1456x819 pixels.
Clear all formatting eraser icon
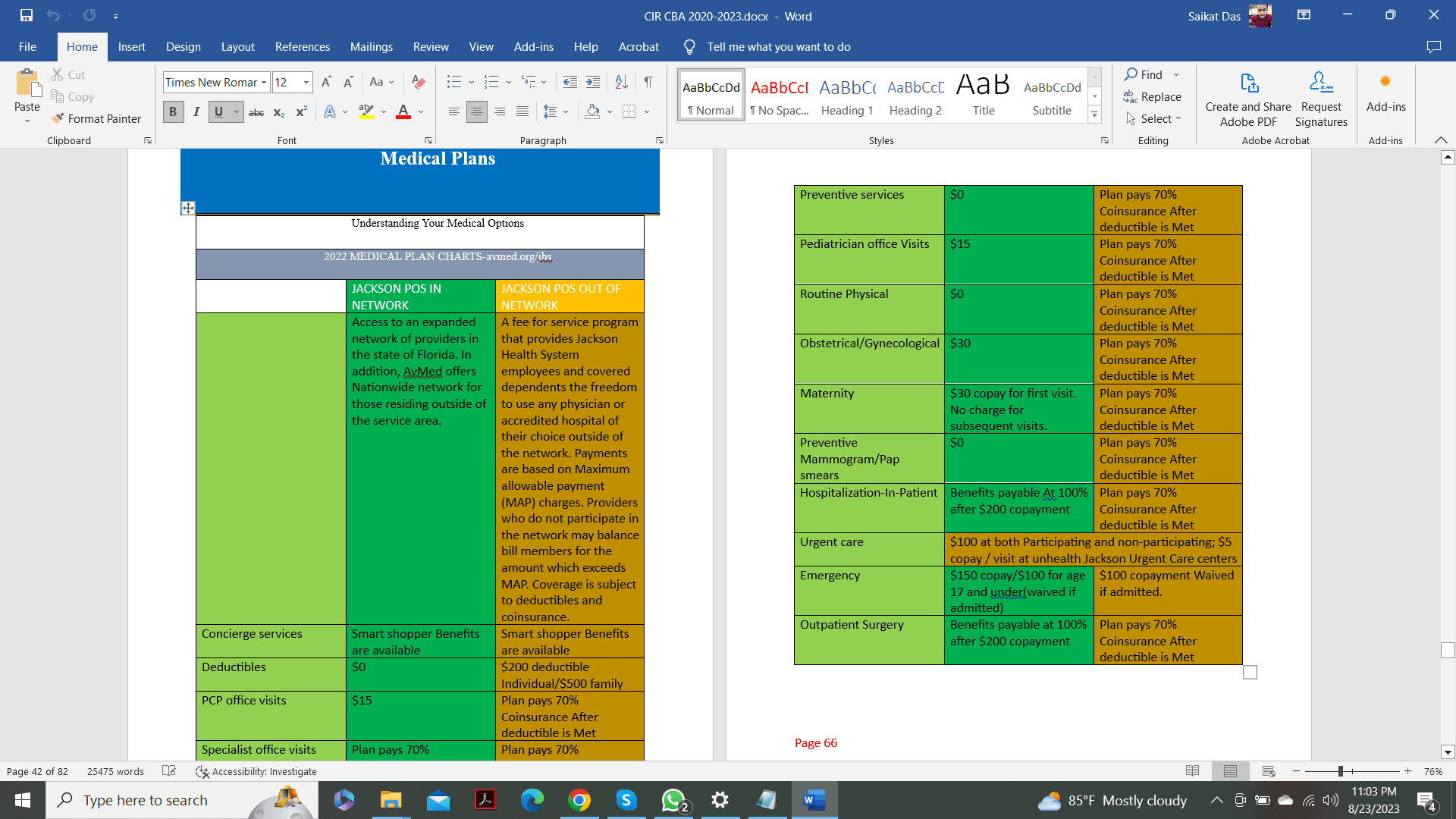(418, 82)
